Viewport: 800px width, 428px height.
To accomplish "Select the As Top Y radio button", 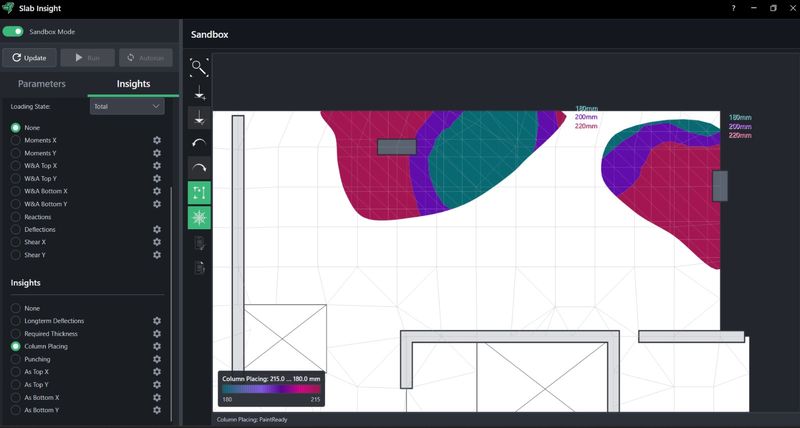I will click(16, 385).
